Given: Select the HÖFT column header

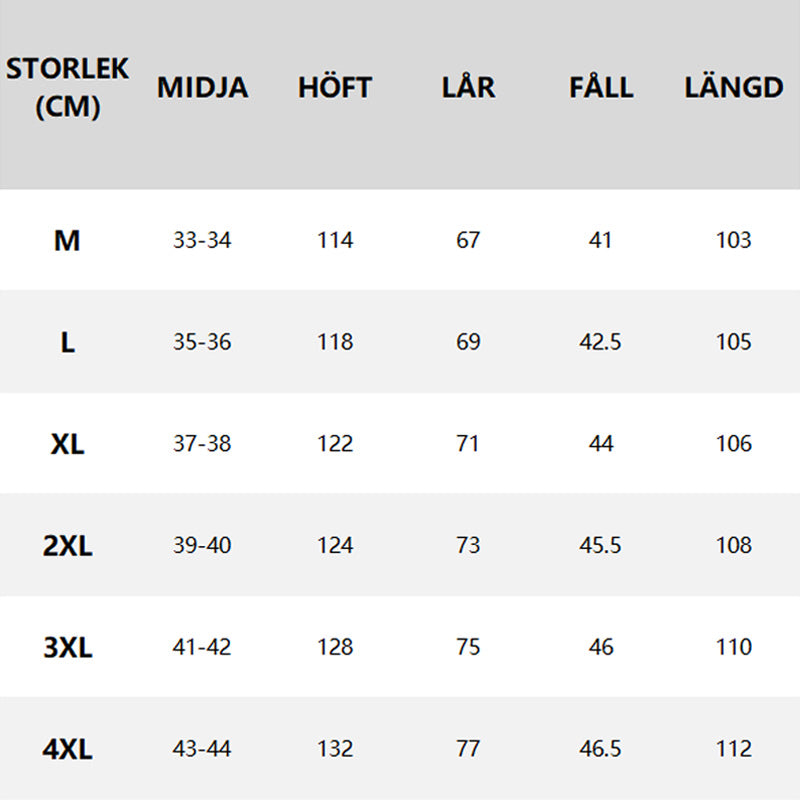Looking at the screenshot, I should pyautogui.click(x=334, y=87).
